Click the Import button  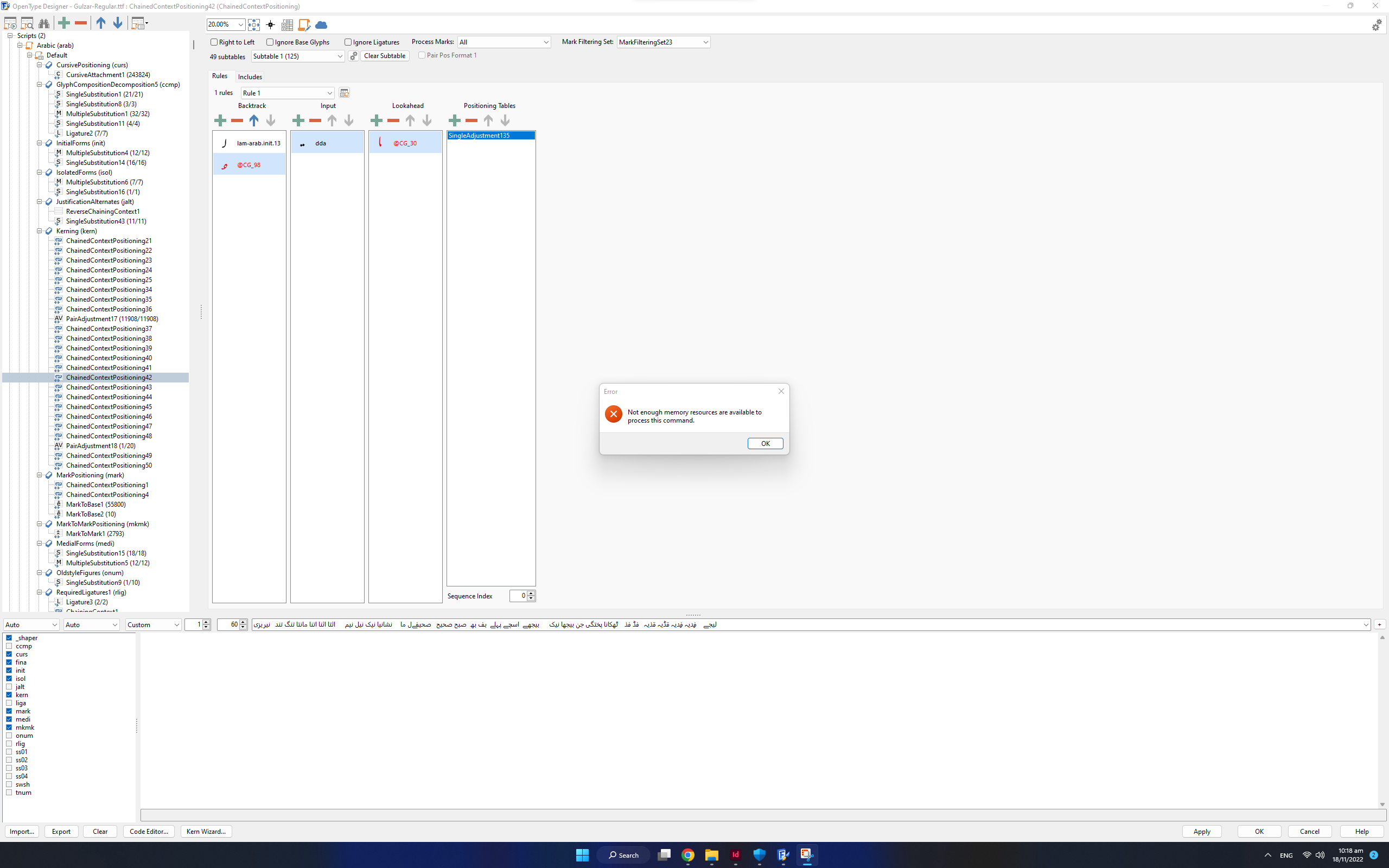coord(22,831)
